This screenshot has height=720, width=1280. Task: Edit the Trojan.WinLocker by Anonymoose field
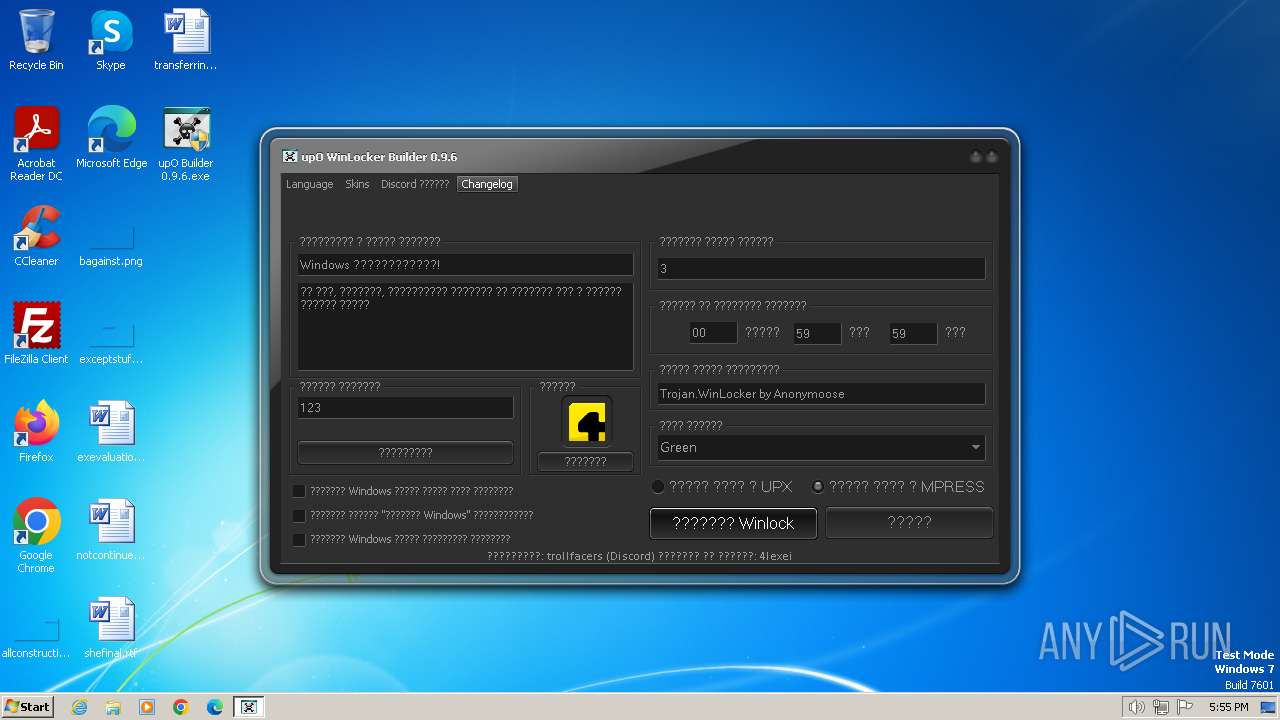click(x=821, y=394)
